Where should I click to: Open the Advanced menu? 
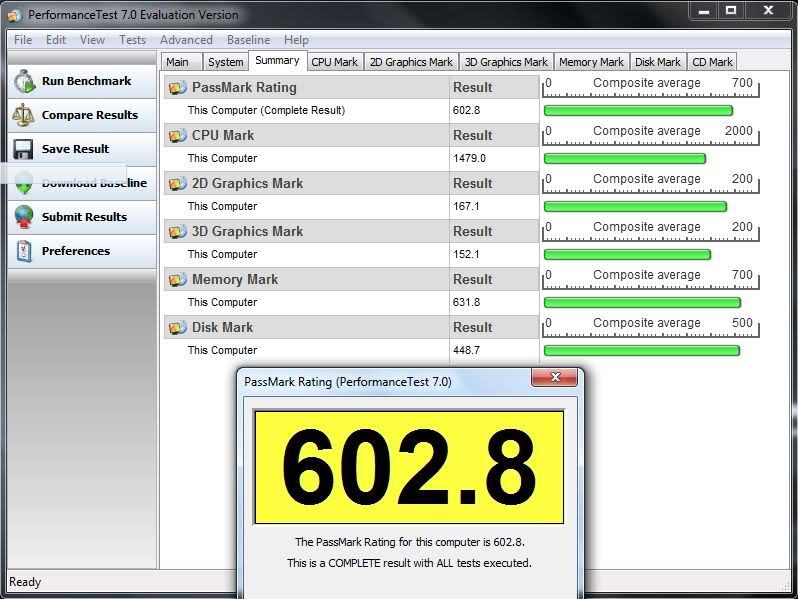pyautogui.click(x=186, y=40)
